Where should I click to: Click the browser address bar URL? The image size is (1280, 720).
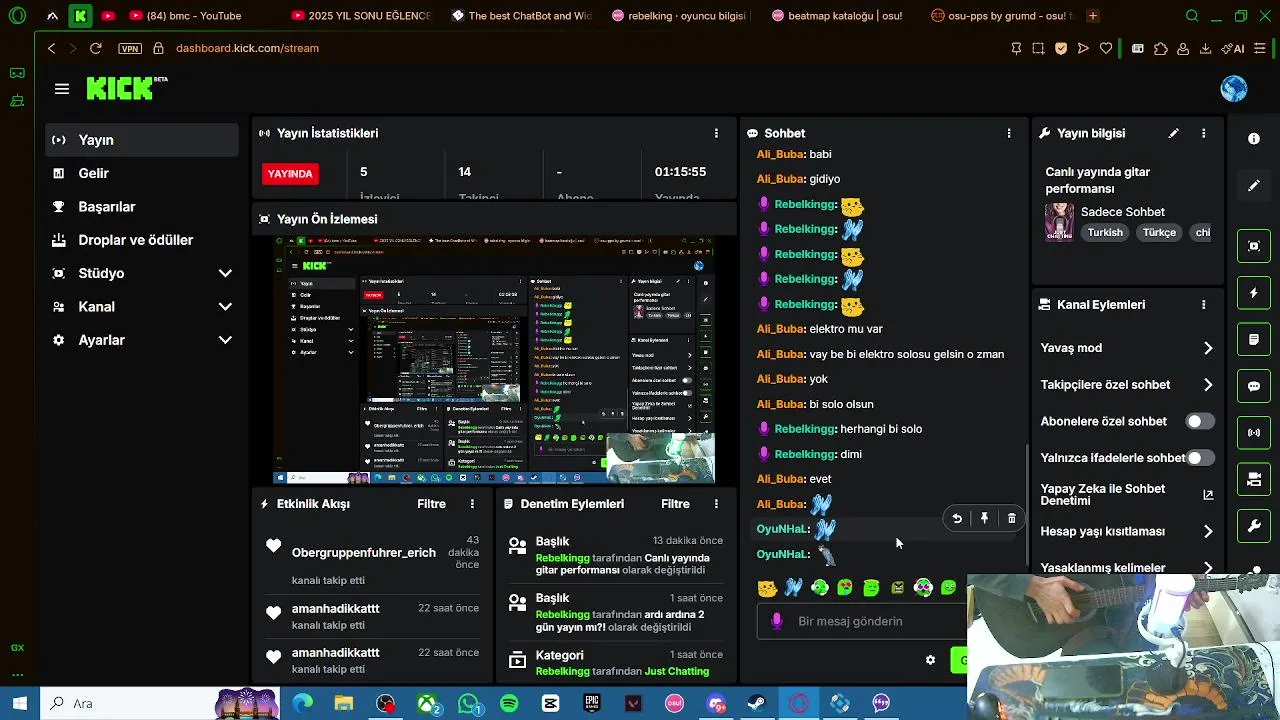[x=247, y=48]
